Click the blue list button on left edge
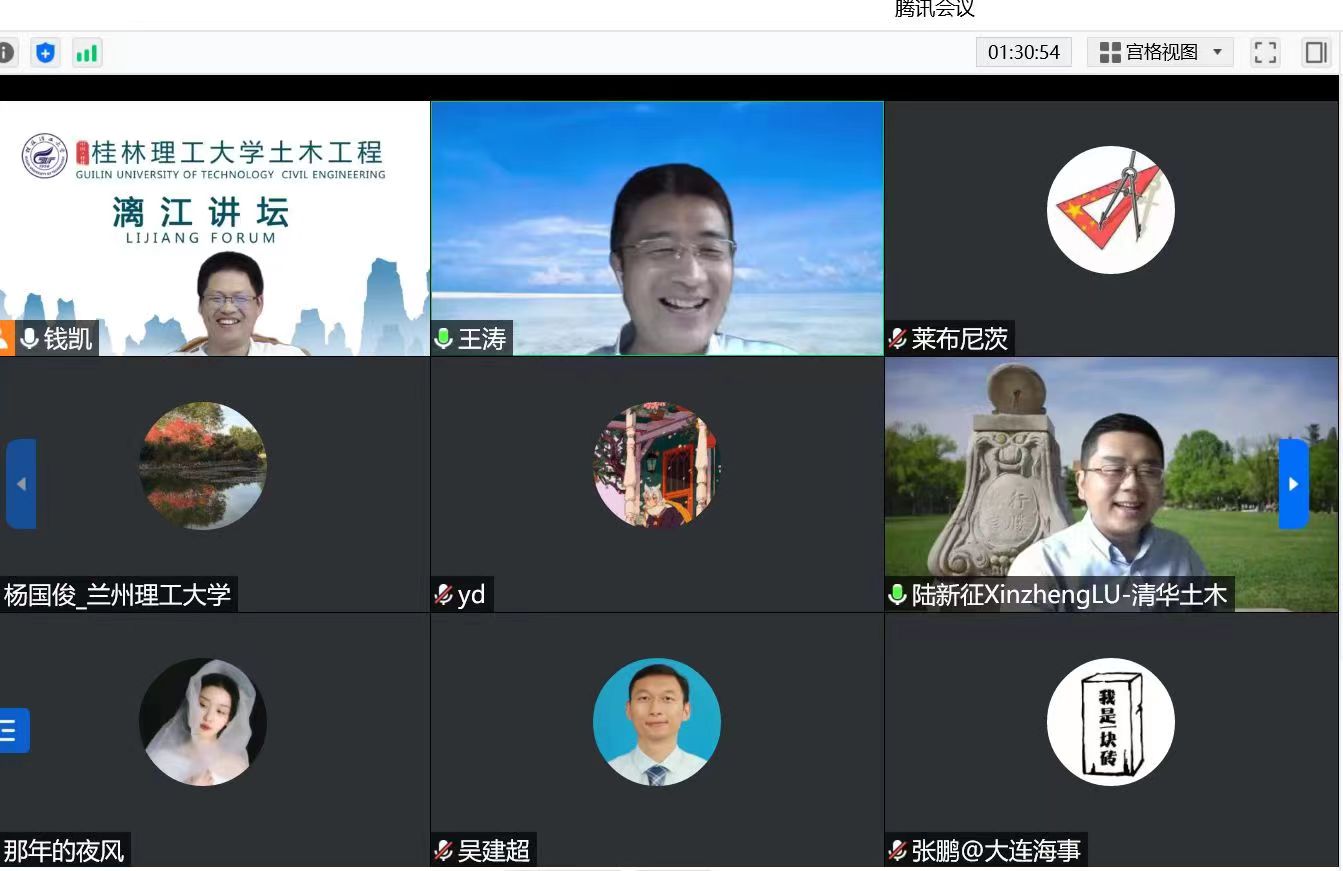 click(13, 730)
